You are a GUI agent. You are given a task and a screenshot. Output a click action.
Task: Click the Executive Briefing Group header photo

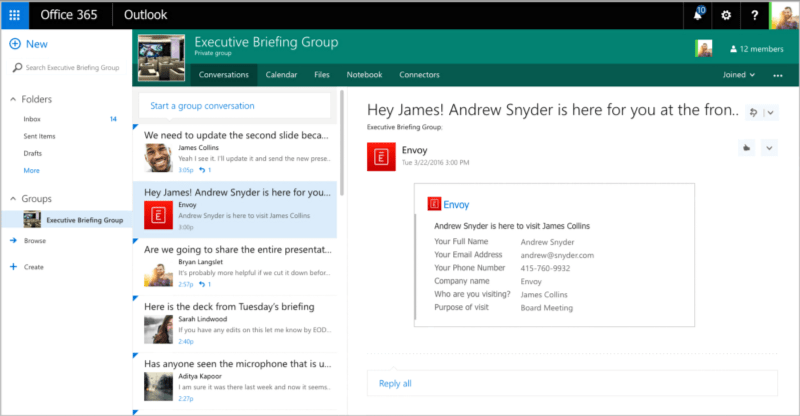tap(161, 58)
